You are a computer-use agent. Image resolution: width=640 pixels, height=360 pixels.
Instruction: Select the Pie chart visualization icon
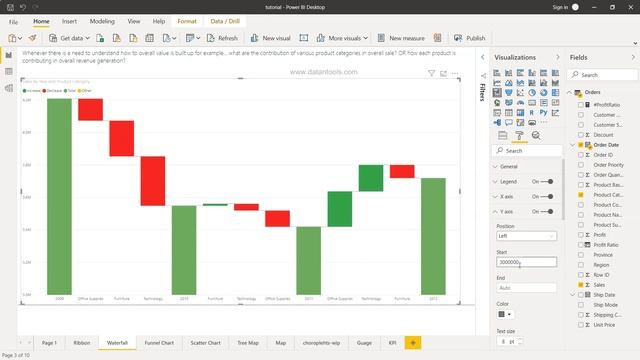point(532,93)
